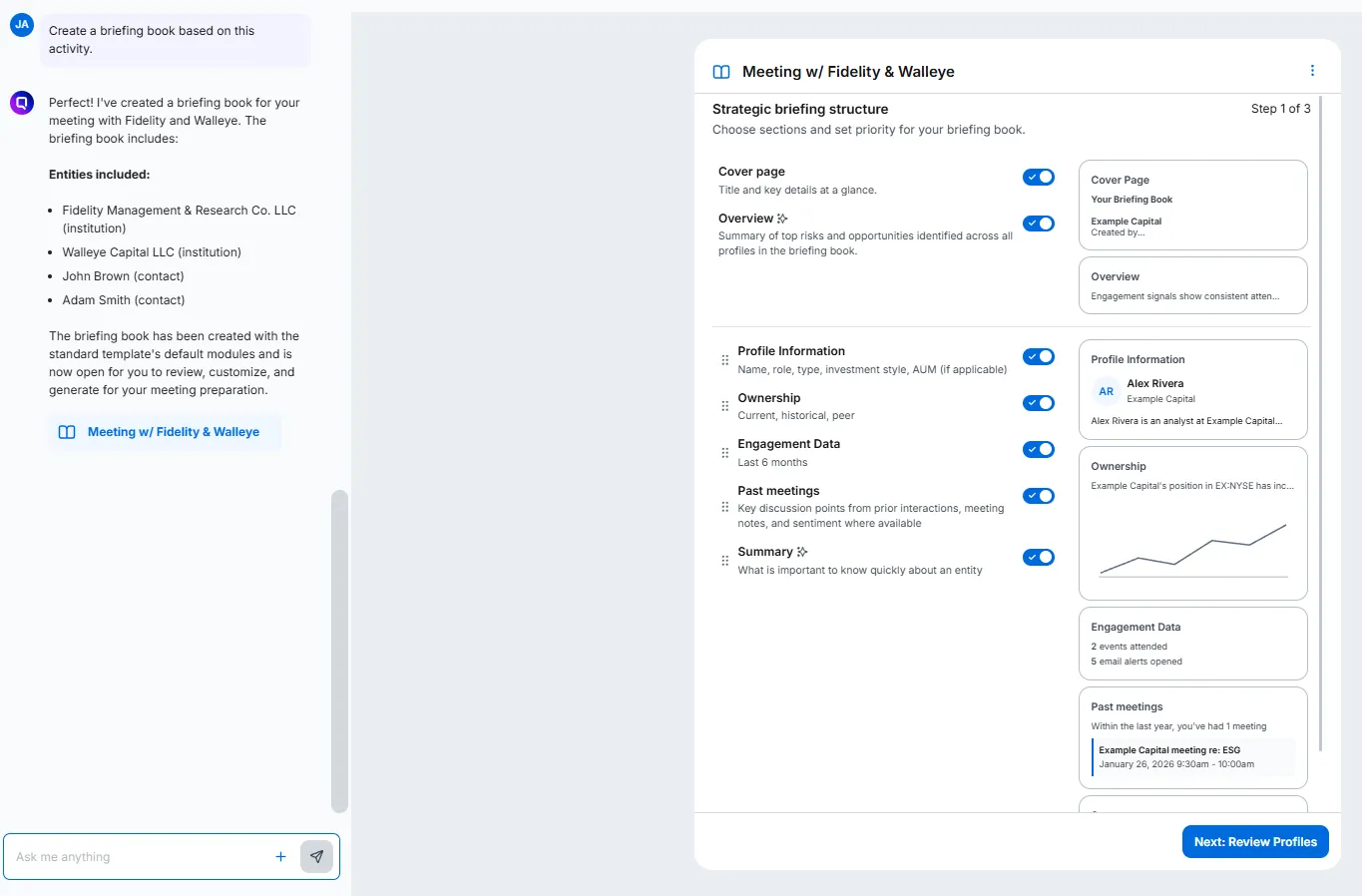1362x896 pixels.
Task: Switch off the Ownership toggle
Action: point(1039,403)
